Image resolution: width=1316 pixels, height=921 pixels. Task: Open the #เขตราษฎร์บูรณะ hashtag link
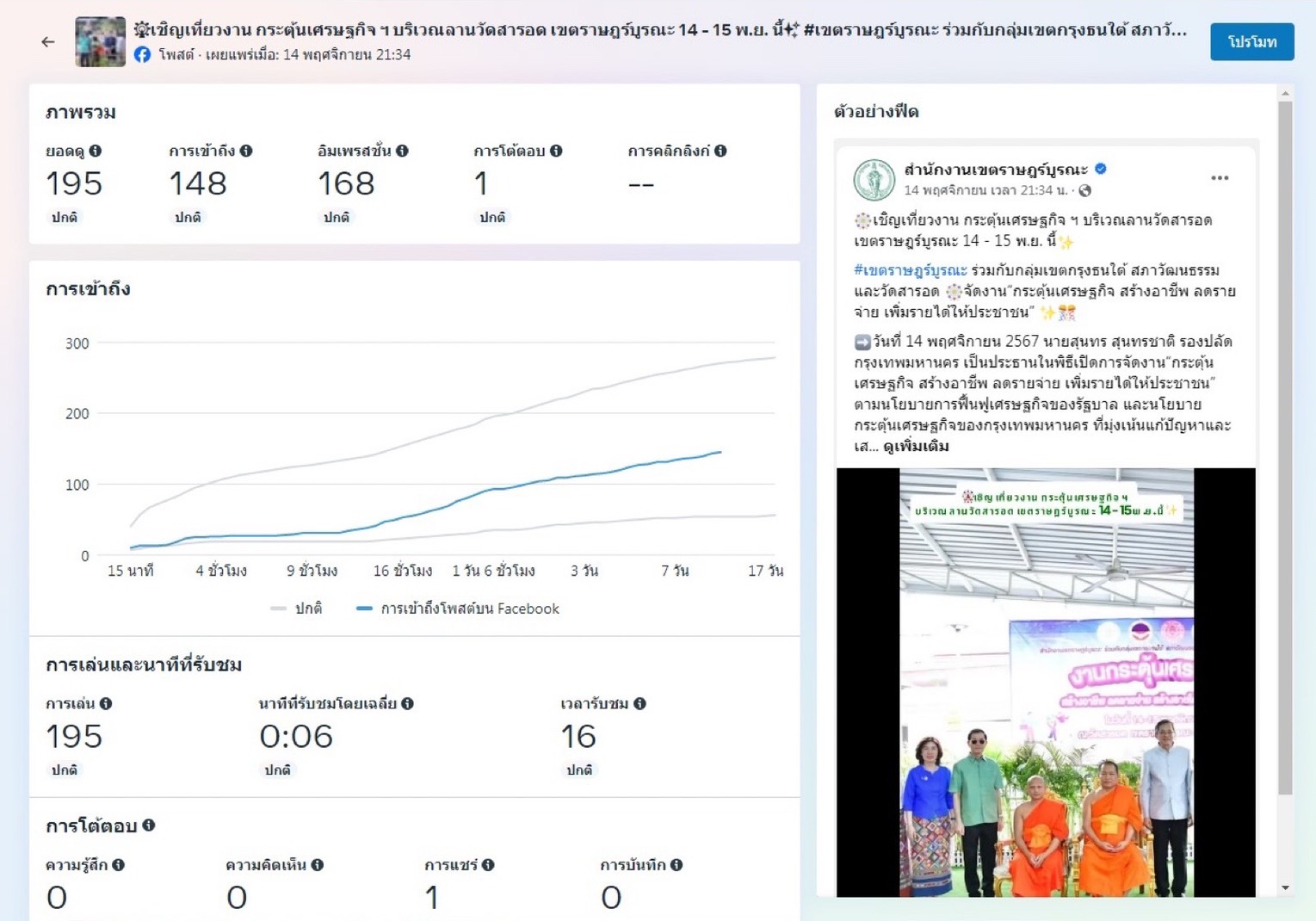[x=910, y=270]
